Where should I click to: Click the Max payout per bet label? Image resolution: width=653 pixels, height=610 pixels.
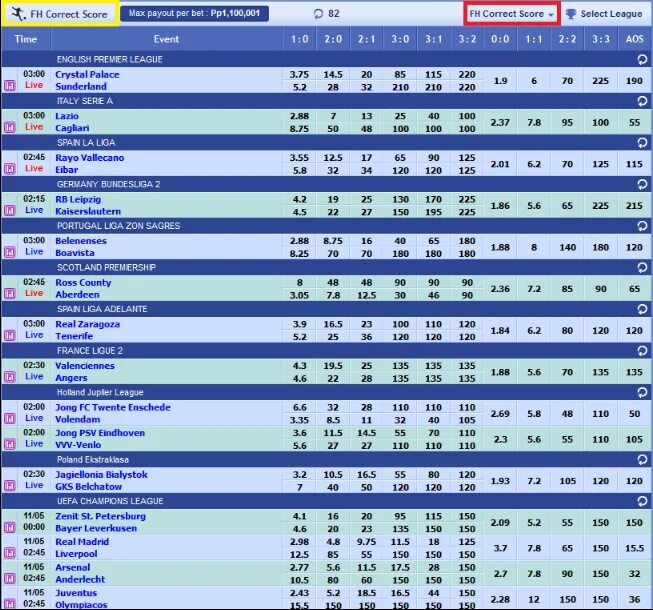(194, 13)
